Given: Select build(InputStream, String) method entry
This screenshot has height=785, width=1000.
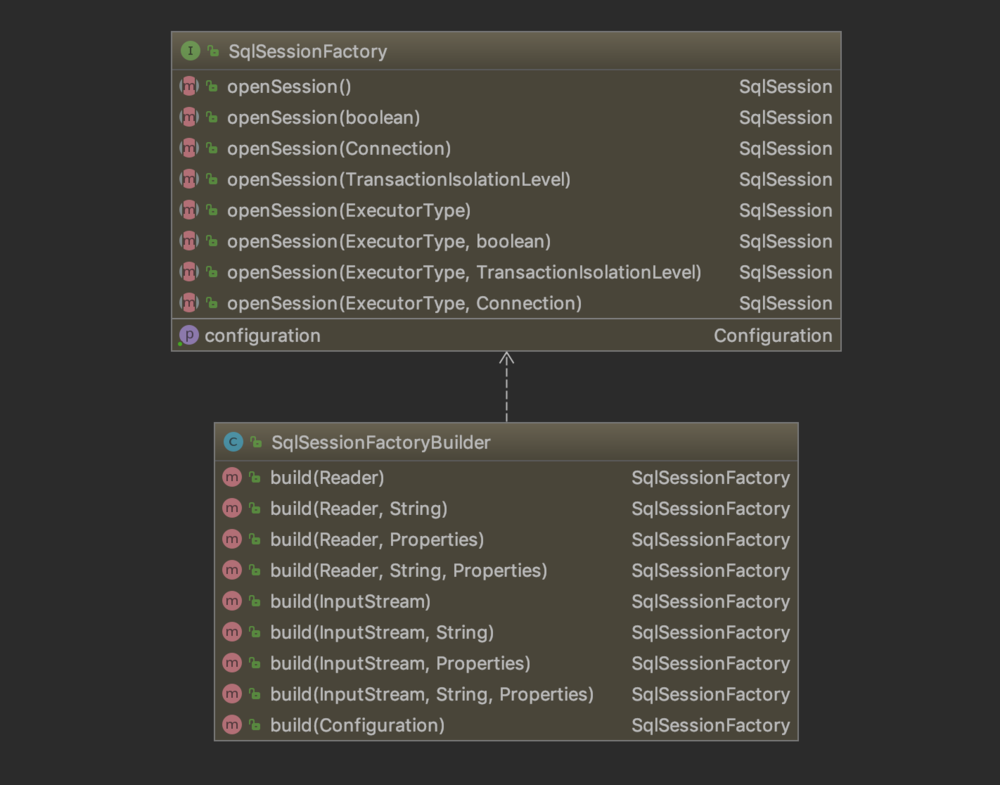Looking at the screenshot, I should (x=381, y=633).
